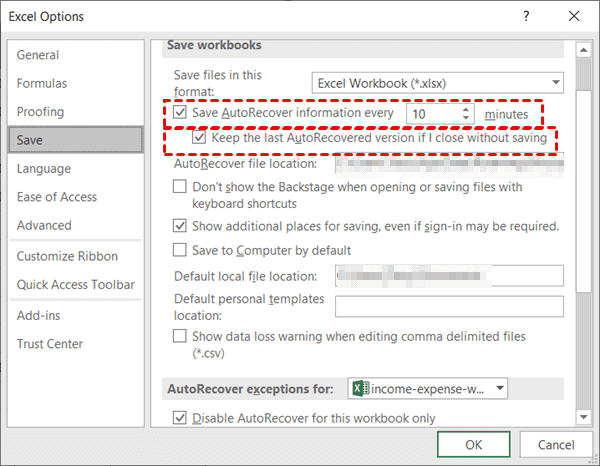Enable Don't show the Backstage checkbox
The image size is (600, 466).
(x=180, y=187)
